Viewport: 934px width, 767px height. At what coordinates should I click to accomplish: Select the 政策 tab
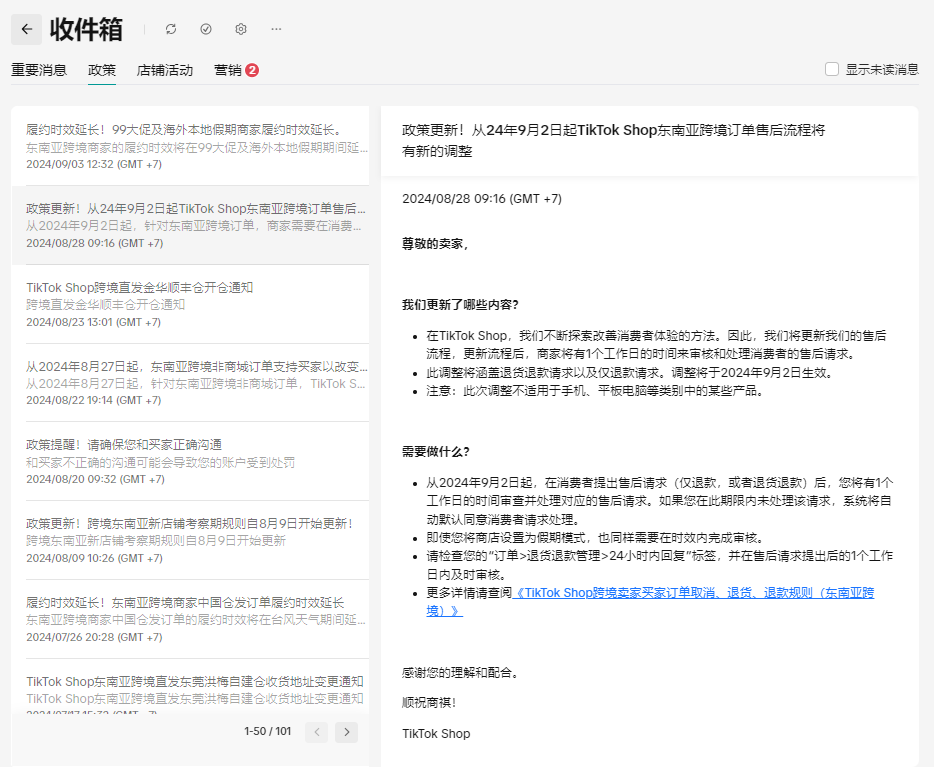[102, 70]
